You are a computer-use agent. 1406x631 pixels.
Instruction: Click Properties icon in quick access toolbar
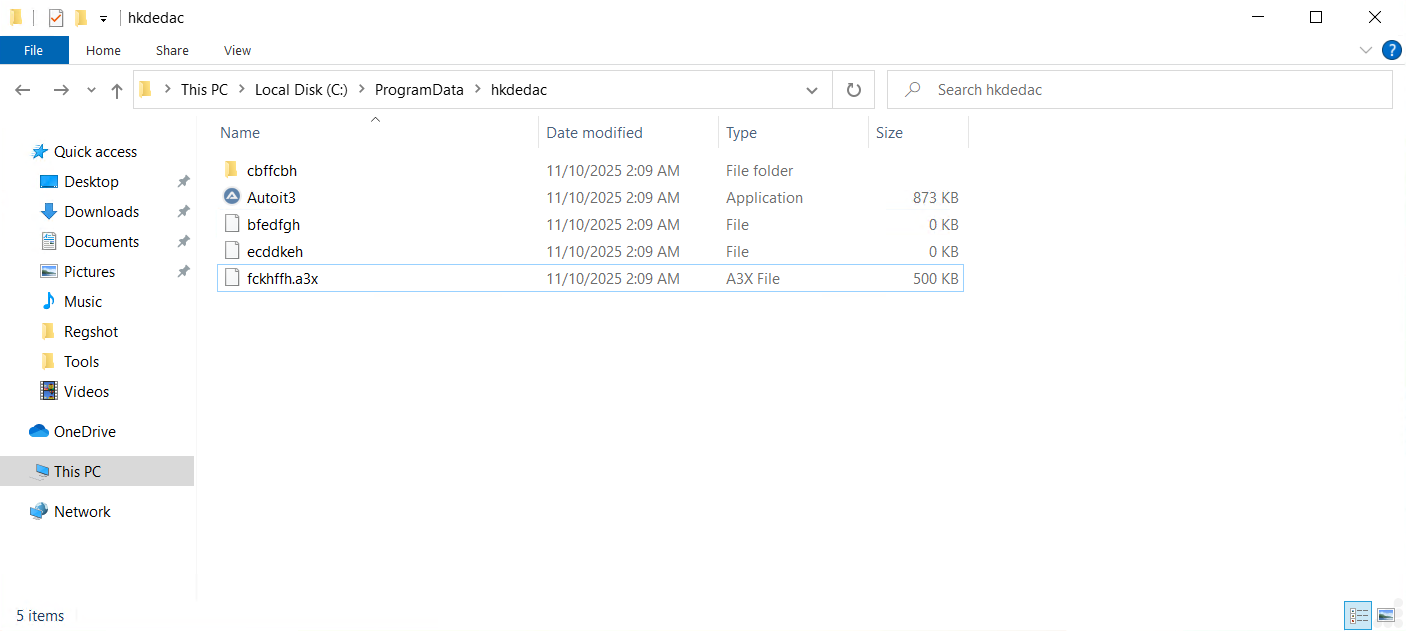56,18
